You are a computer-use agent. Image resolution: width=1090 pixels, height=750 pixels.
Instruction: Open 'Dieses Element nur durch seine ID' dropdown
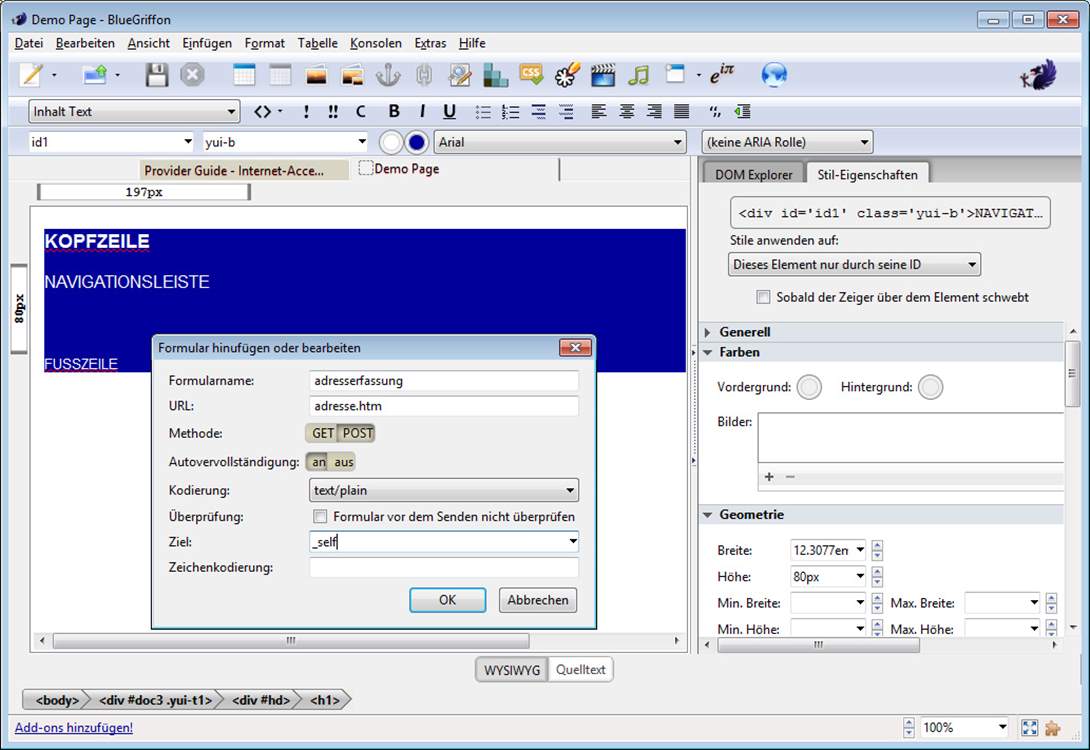[854, 264]
